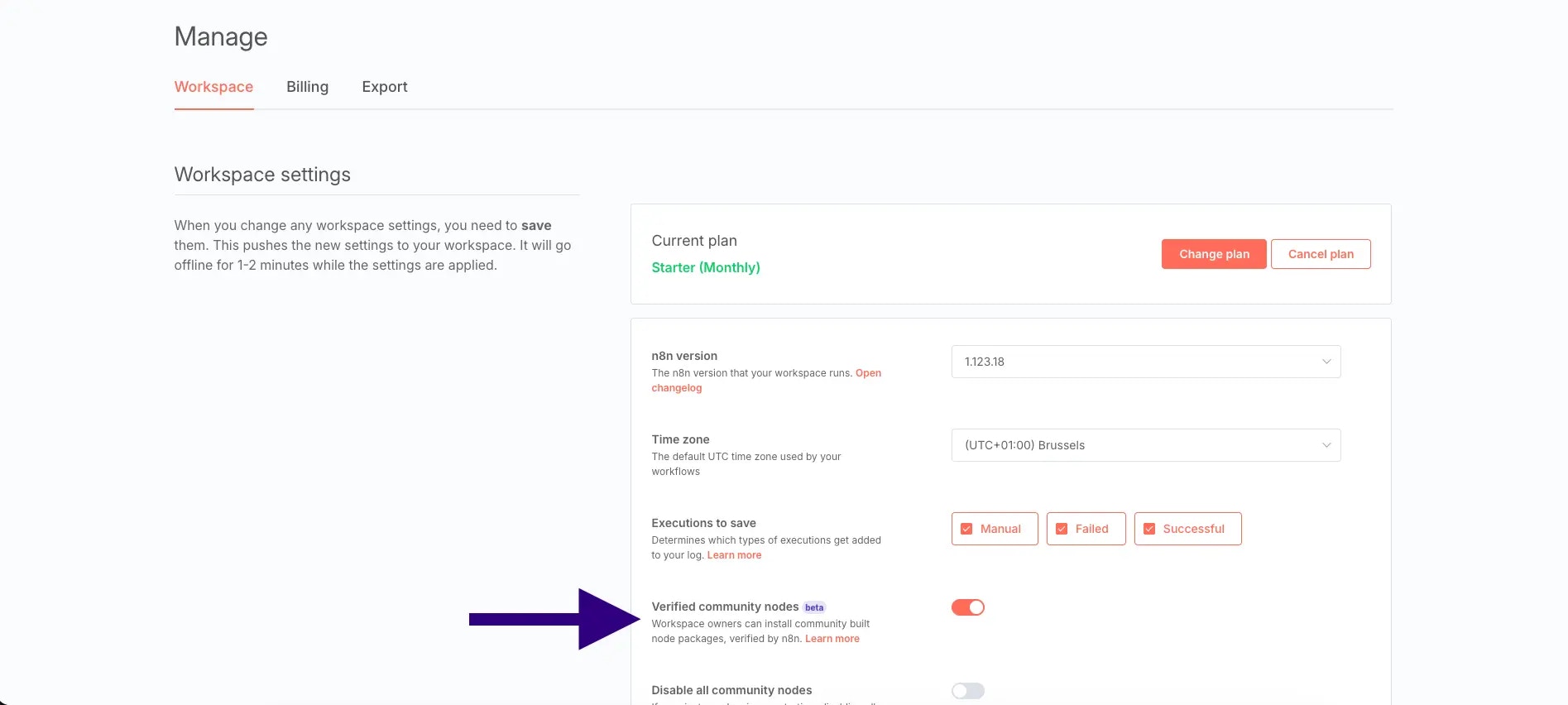
Task: Expand the Time zone chevron arrow
Action: pyautogui.click(x=1326, y=445)
